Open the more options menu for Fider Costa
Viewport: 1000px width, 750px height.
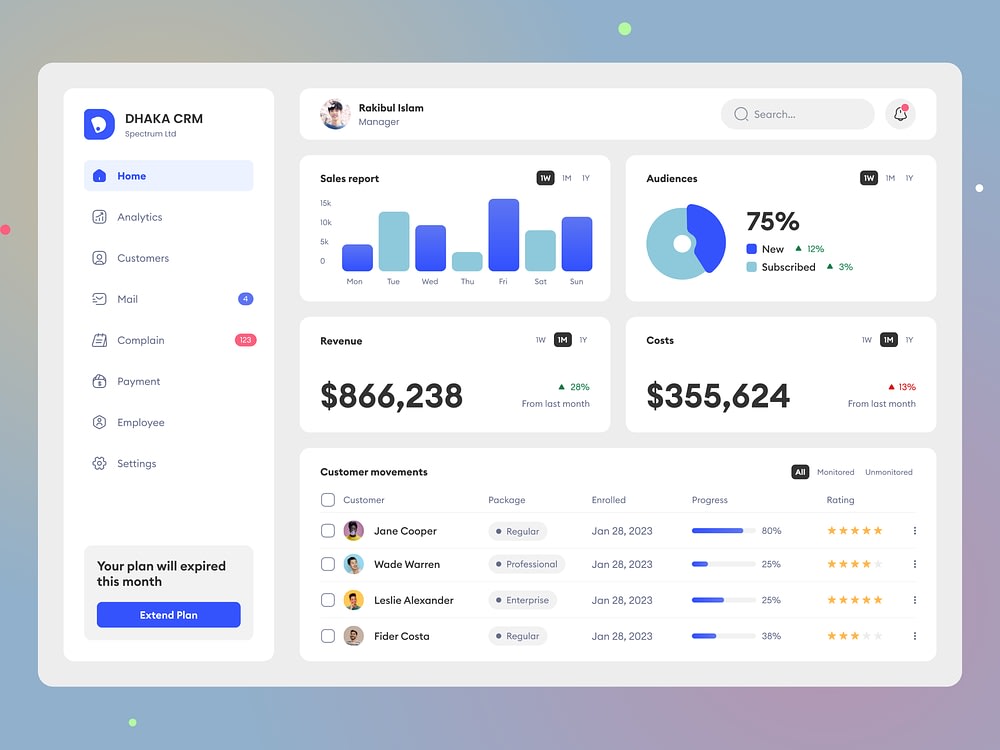(915, 636)
